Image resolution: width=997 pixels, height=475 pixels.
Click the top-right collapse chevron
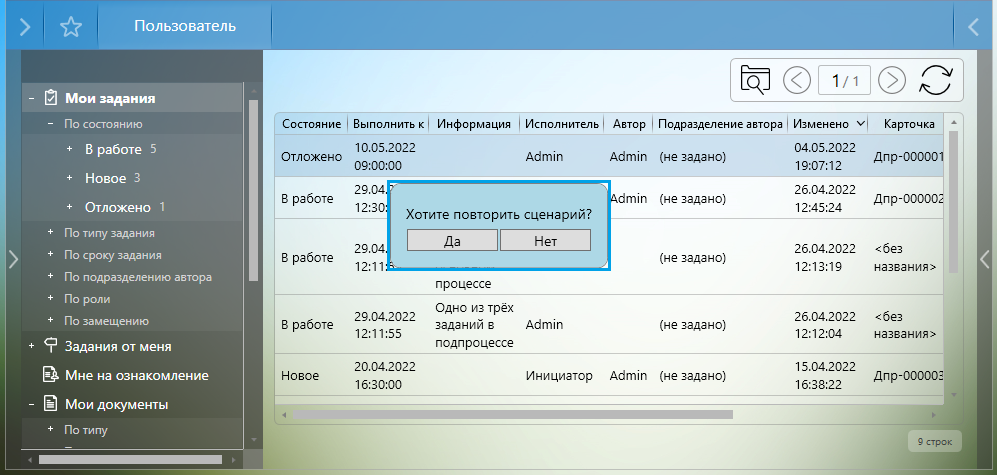(974, 27)
